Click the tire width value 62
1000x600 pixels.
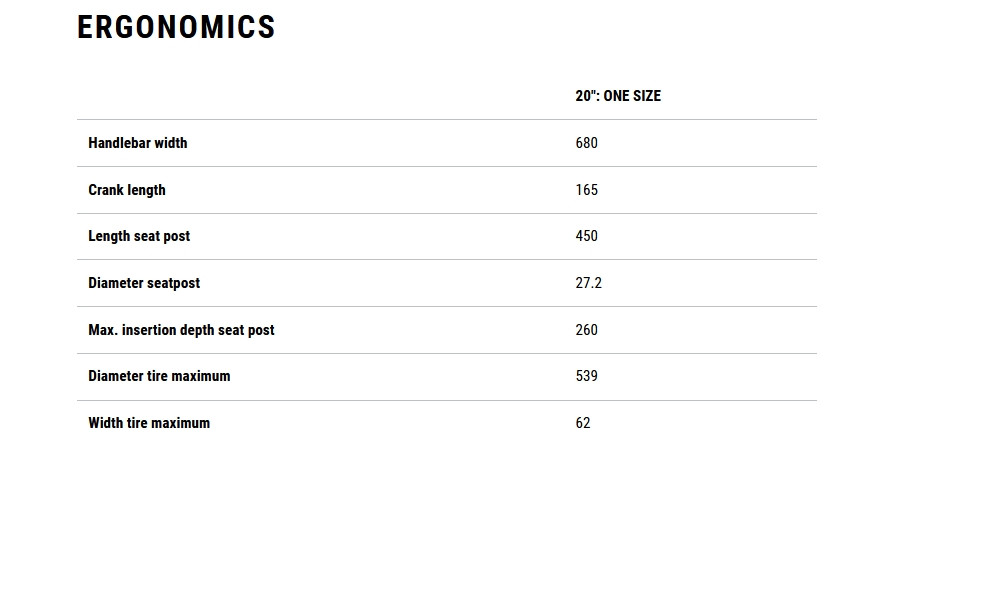click(x=583, y=423)
